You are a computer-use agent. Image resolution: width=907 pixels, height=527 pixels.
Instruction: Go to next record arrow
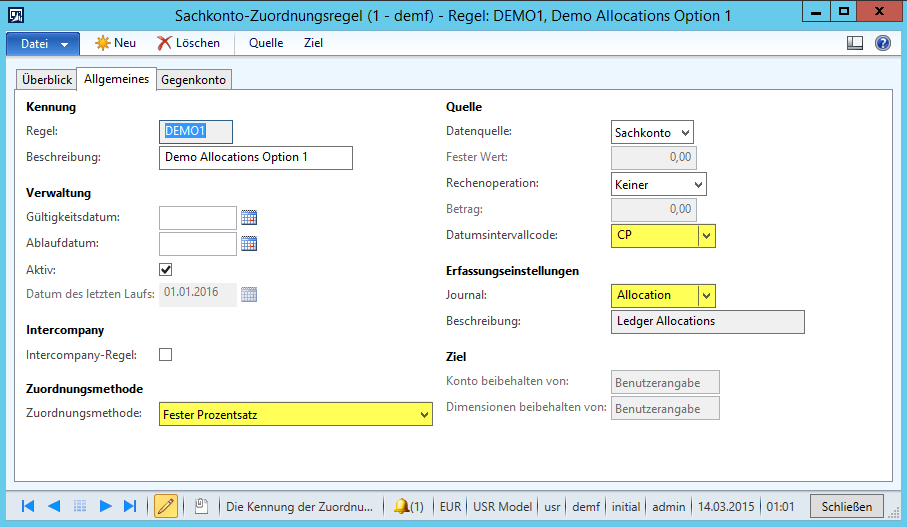tap(105, 506)
